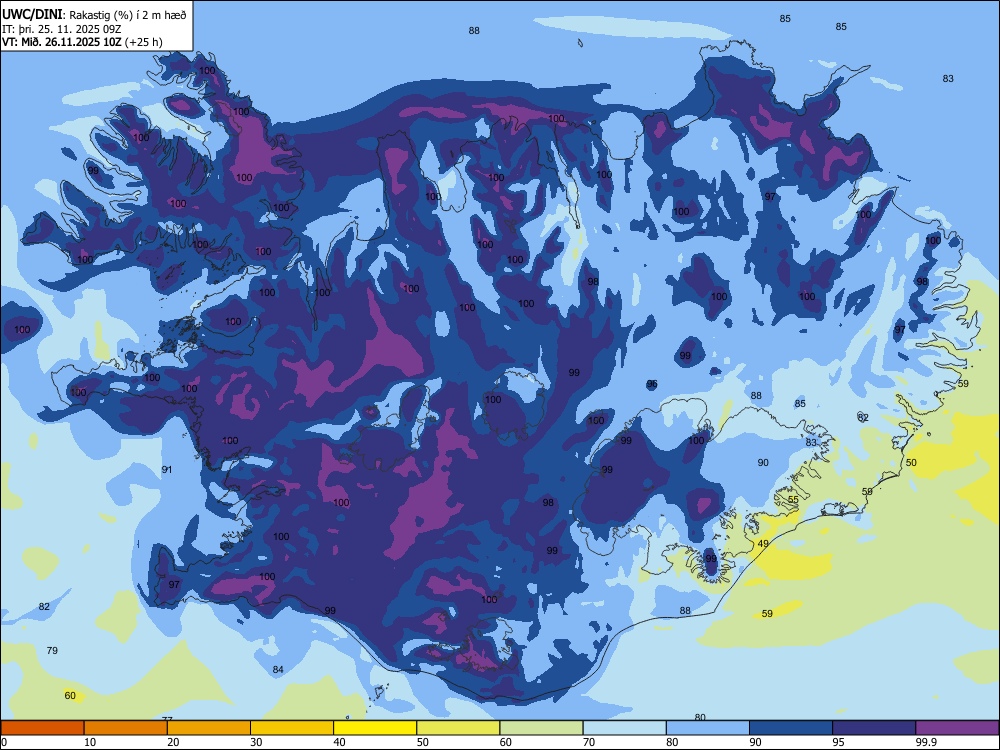Click the legend tick label '30'
This screenshot has width=1000, height=750.
point(256,742)
